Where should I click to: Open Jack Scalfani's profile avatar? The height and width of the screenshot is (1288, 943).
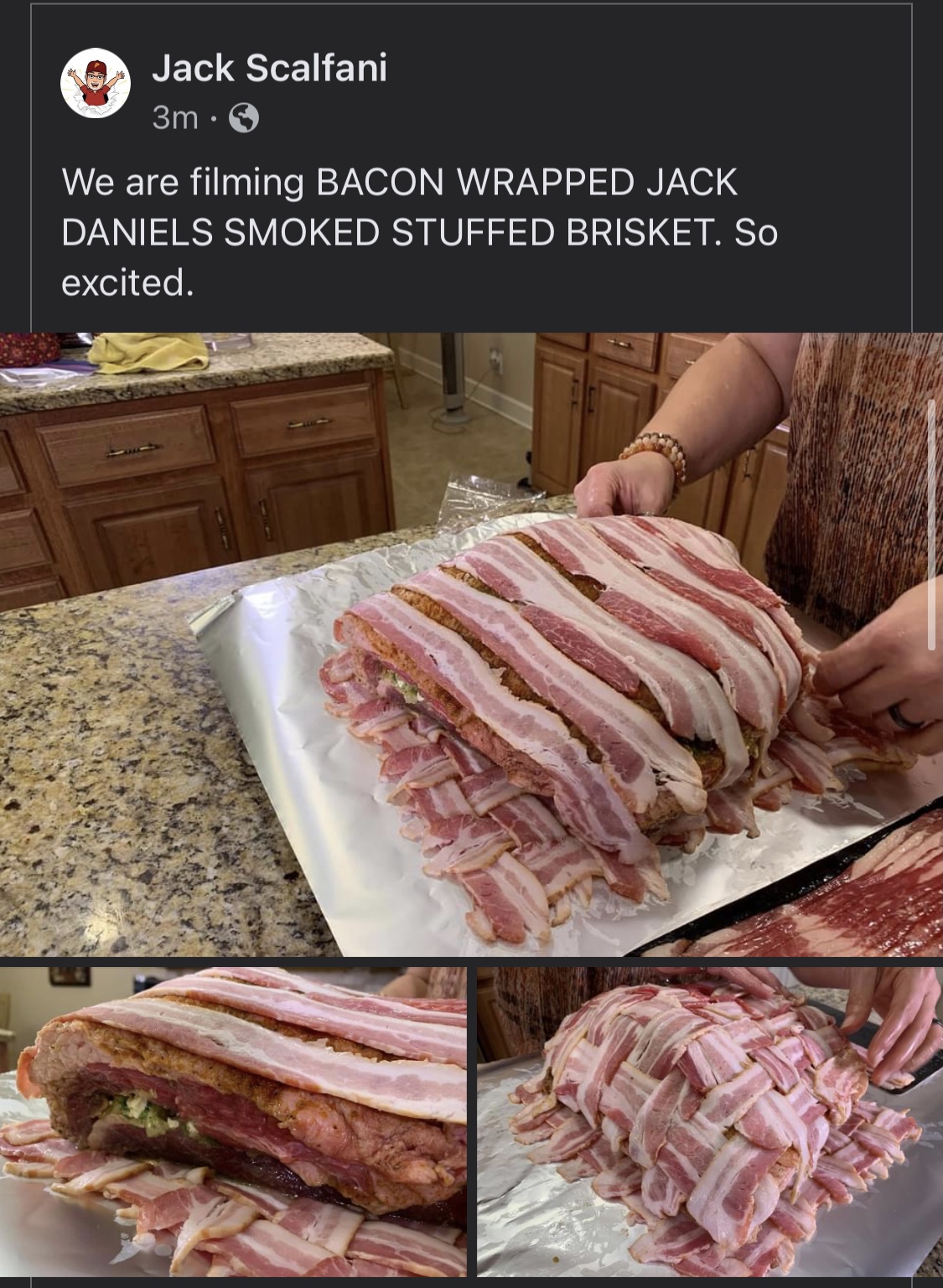pyautogui.click(x=96, y=82)
